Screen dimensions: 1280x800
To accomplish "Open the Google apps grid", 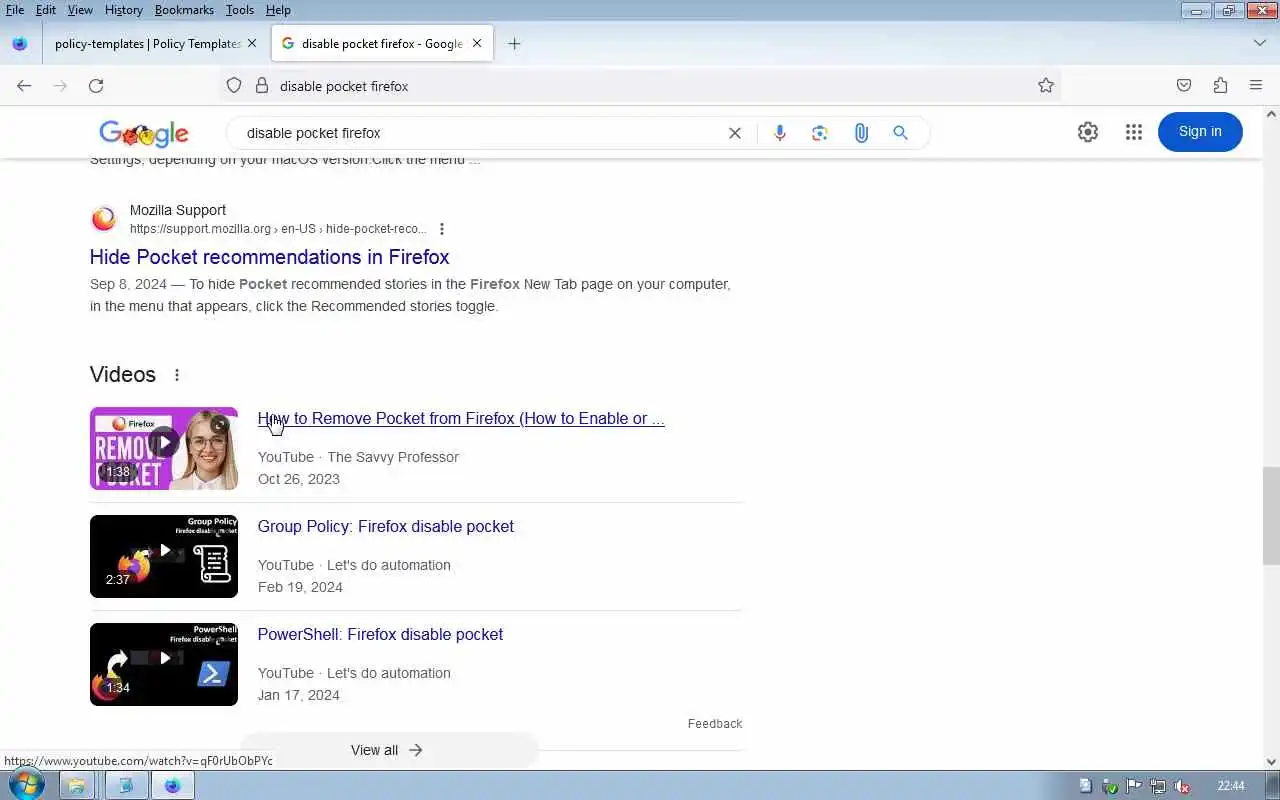I will coord(1133,132).
